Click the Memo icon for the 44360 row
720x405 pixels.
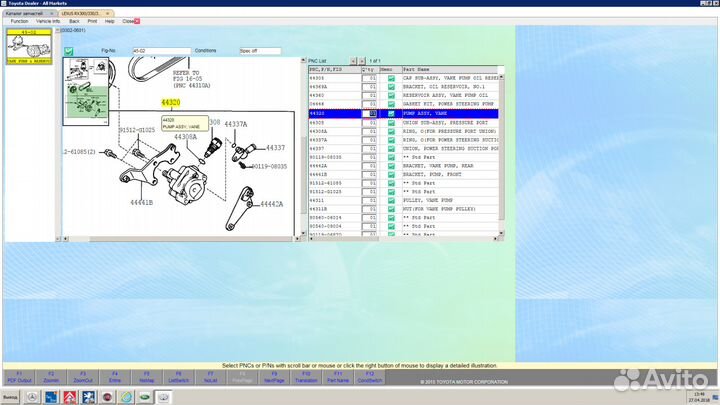click(391, 95)
